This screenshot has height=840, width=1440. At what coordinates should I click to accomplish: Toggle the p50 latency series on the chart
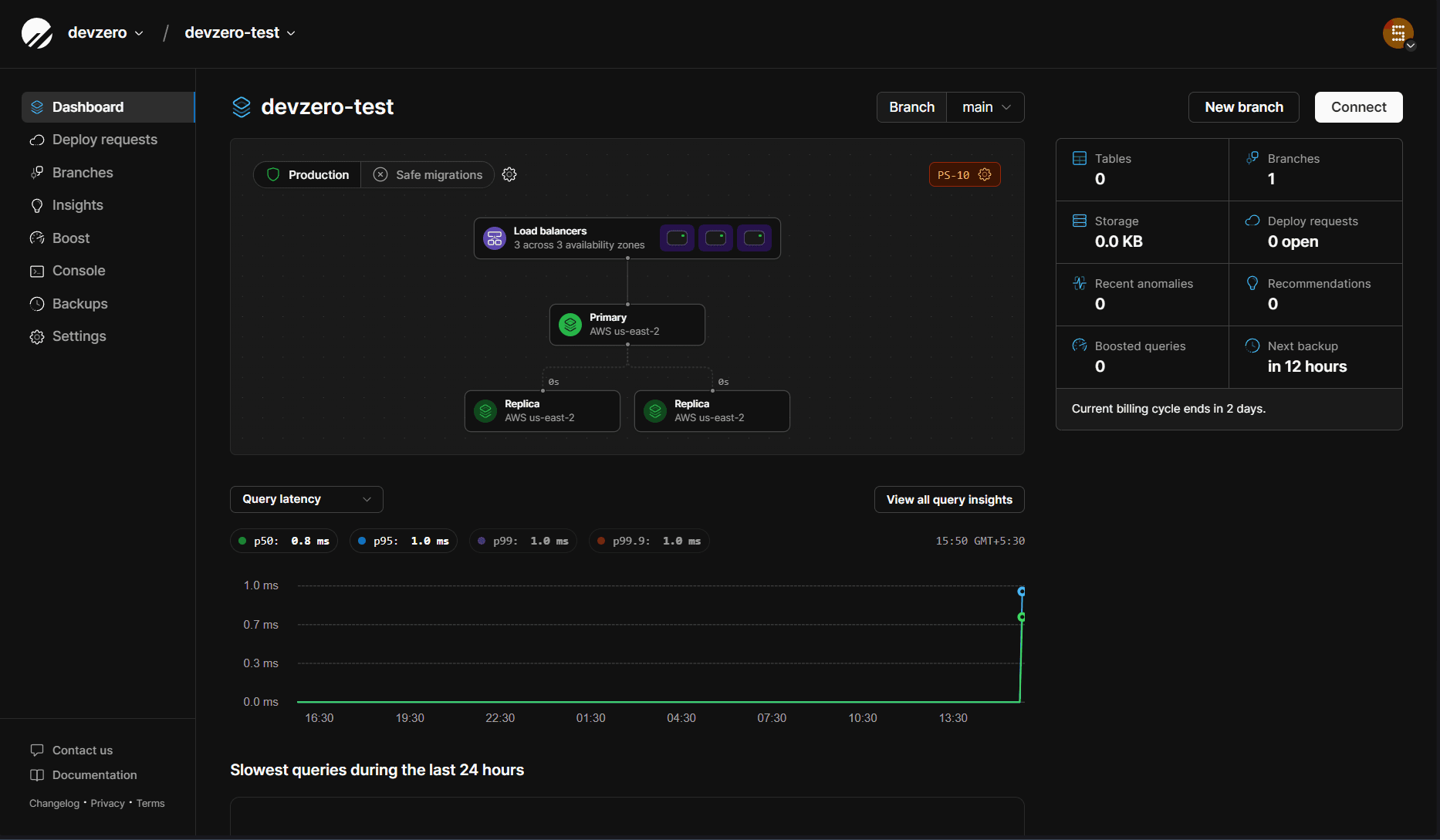pos(283,541)
